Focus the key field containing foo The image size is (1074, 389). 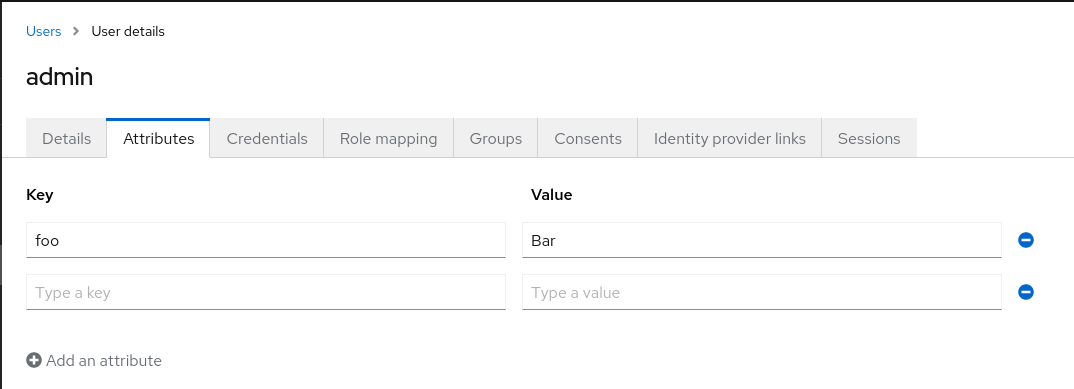pos(266,240)
